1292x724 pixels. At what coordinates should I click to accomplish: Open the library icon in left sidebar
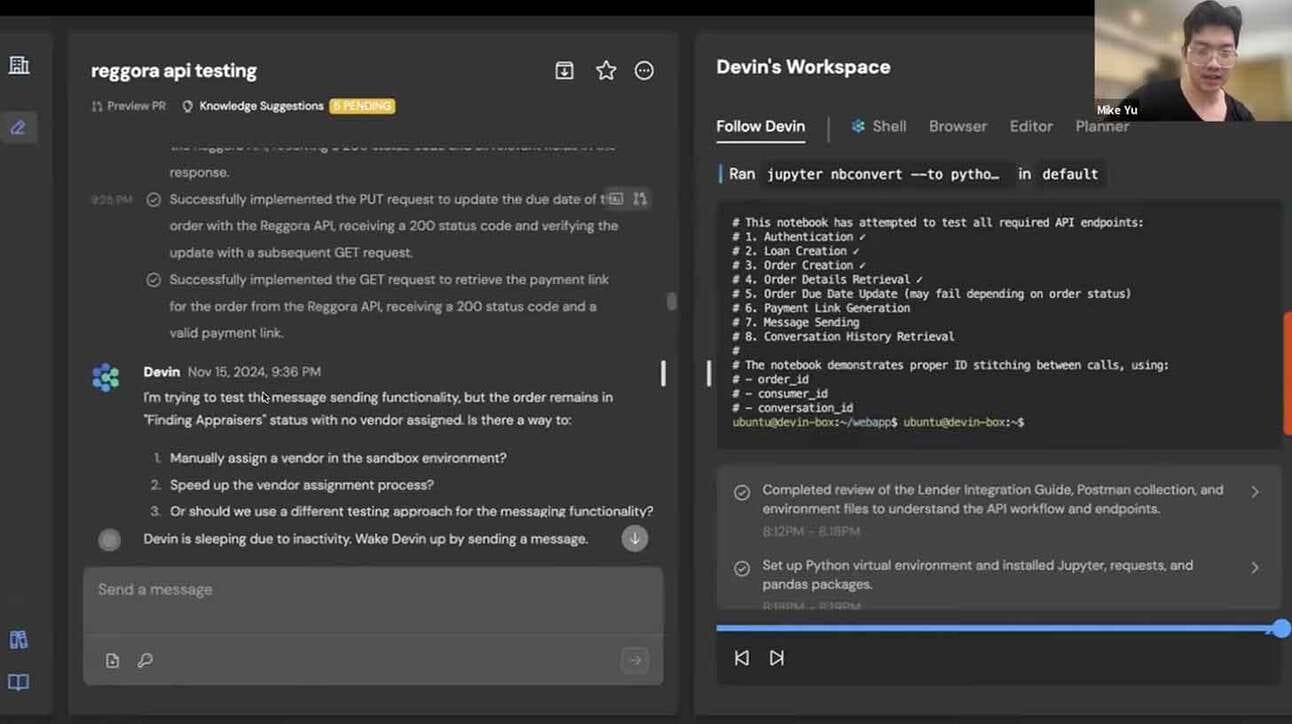pyautogui.click(x=18, y=640)
